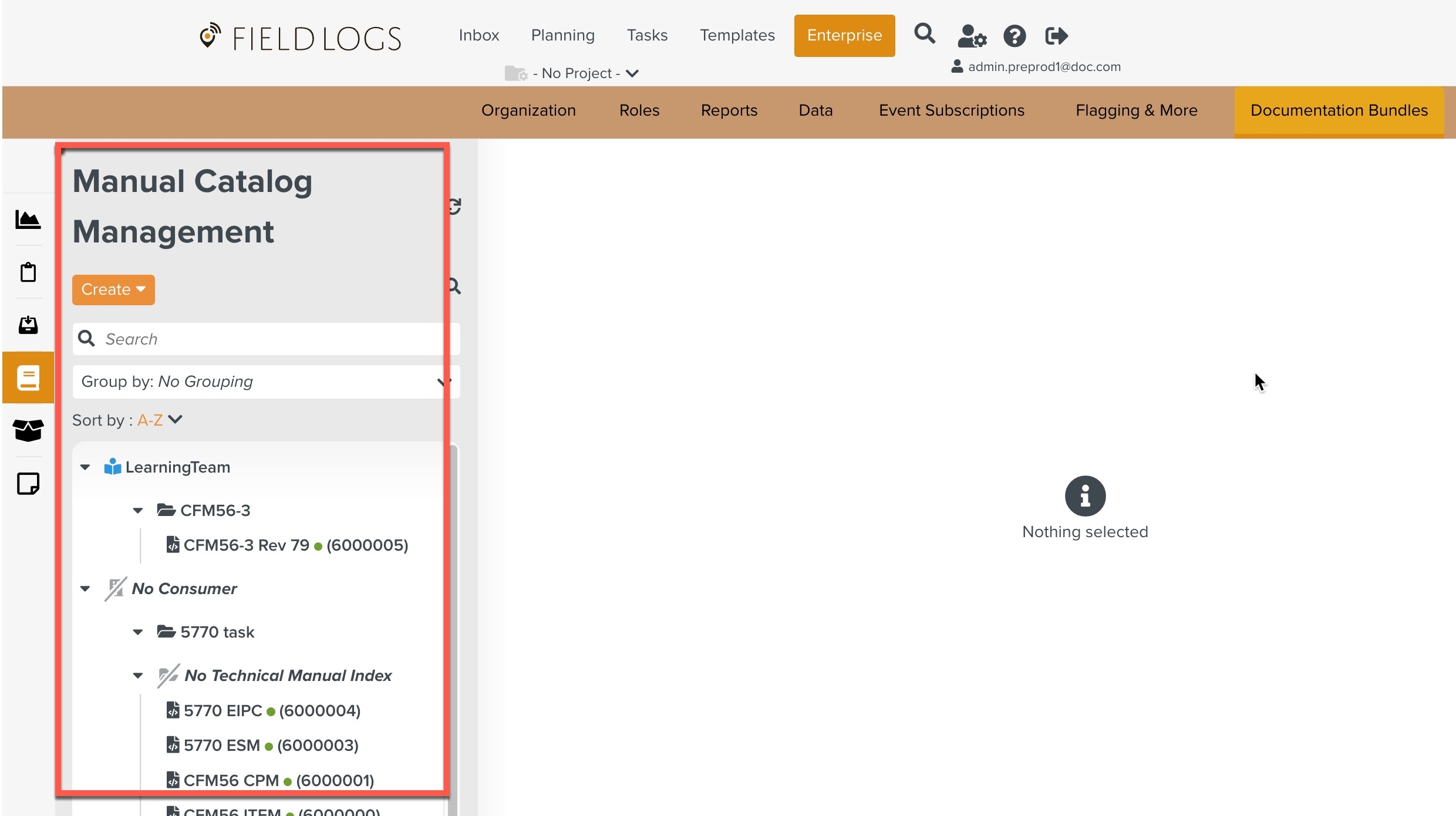Viewport: 1456px width, 816px height.
Task: Switch to Flagging & More tab
Action: [x=1137, y=110]
